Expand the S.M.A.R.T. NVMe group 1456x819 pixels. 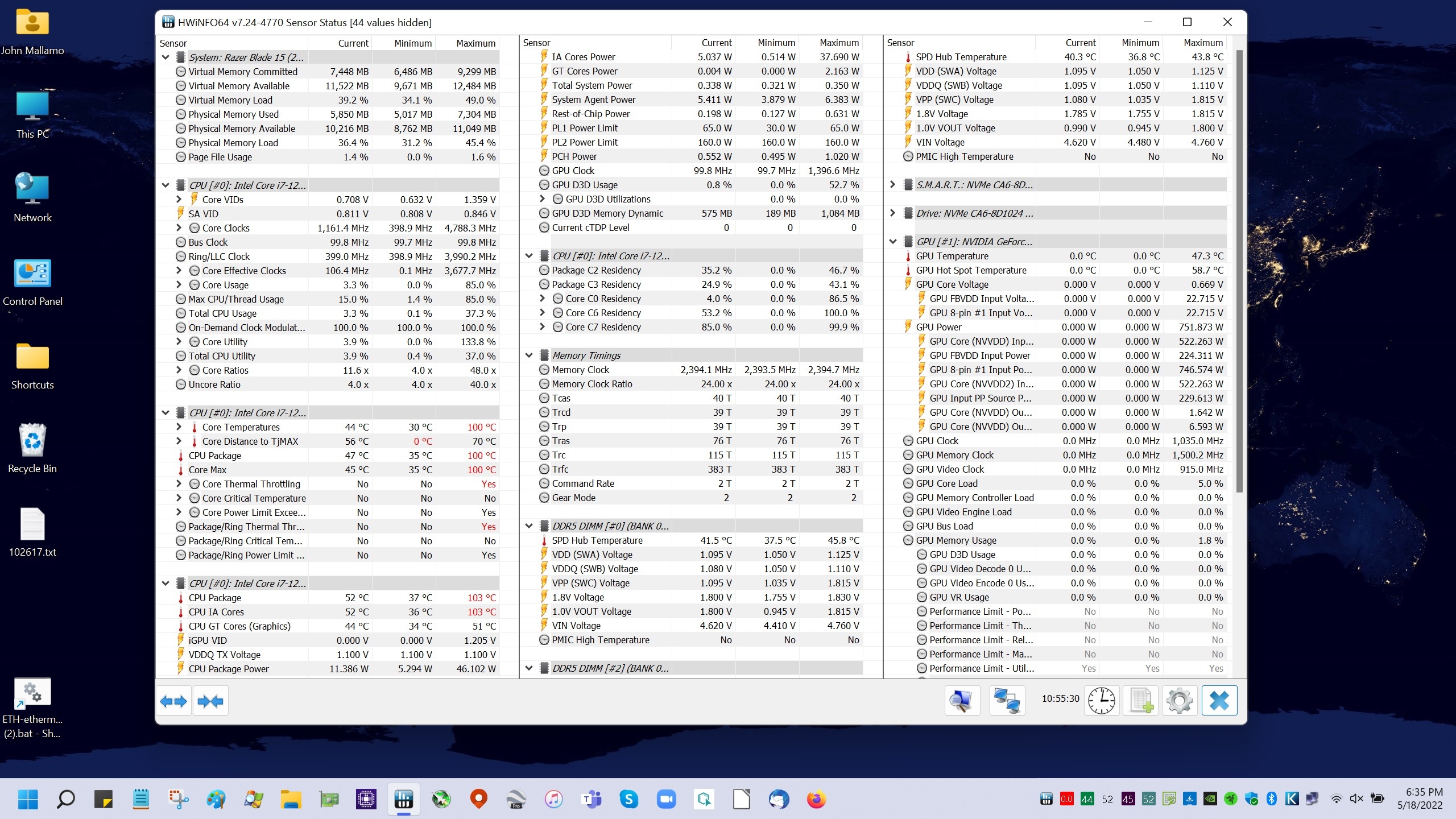click(893, 185)
